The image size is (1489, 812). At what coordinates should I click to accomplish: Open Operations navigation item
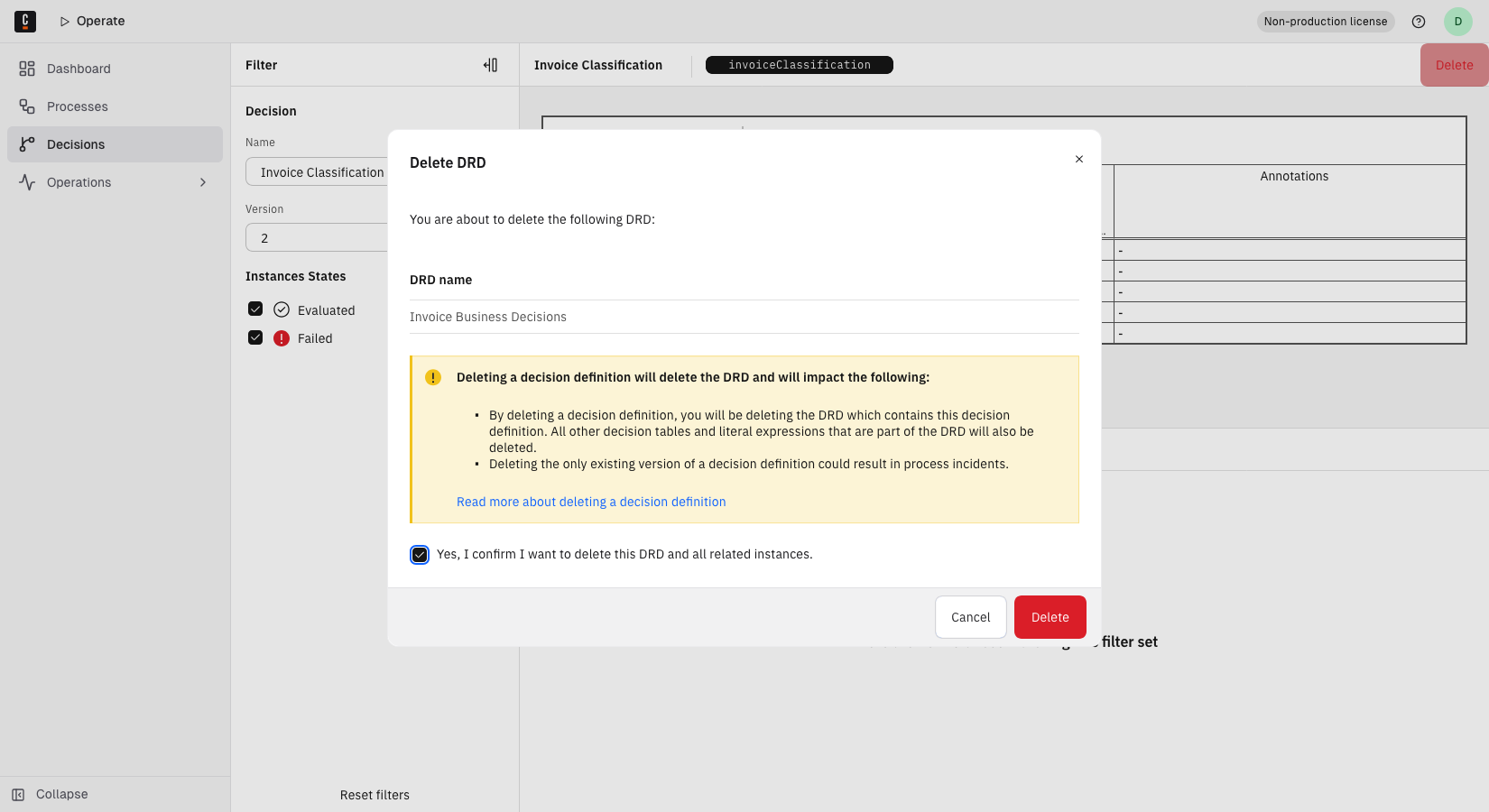click(116, 182)
